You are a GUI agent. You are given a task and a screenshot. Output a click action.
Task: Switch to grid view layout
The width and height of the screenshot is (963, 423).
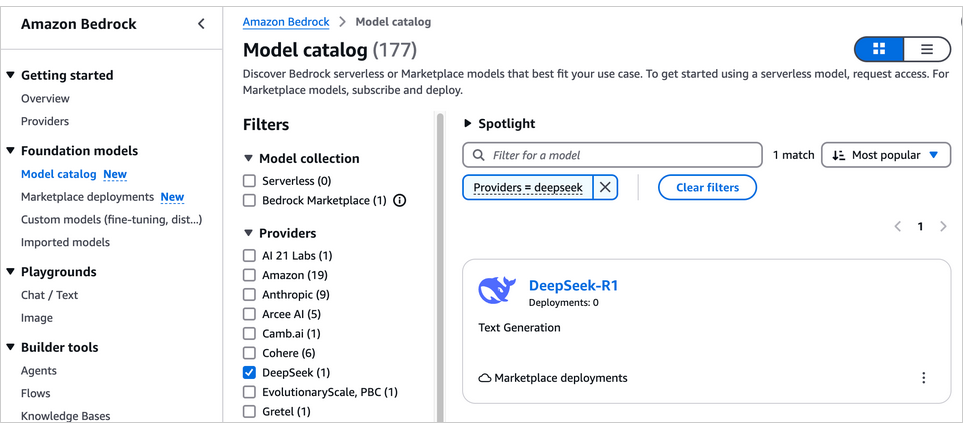[879, 49]
